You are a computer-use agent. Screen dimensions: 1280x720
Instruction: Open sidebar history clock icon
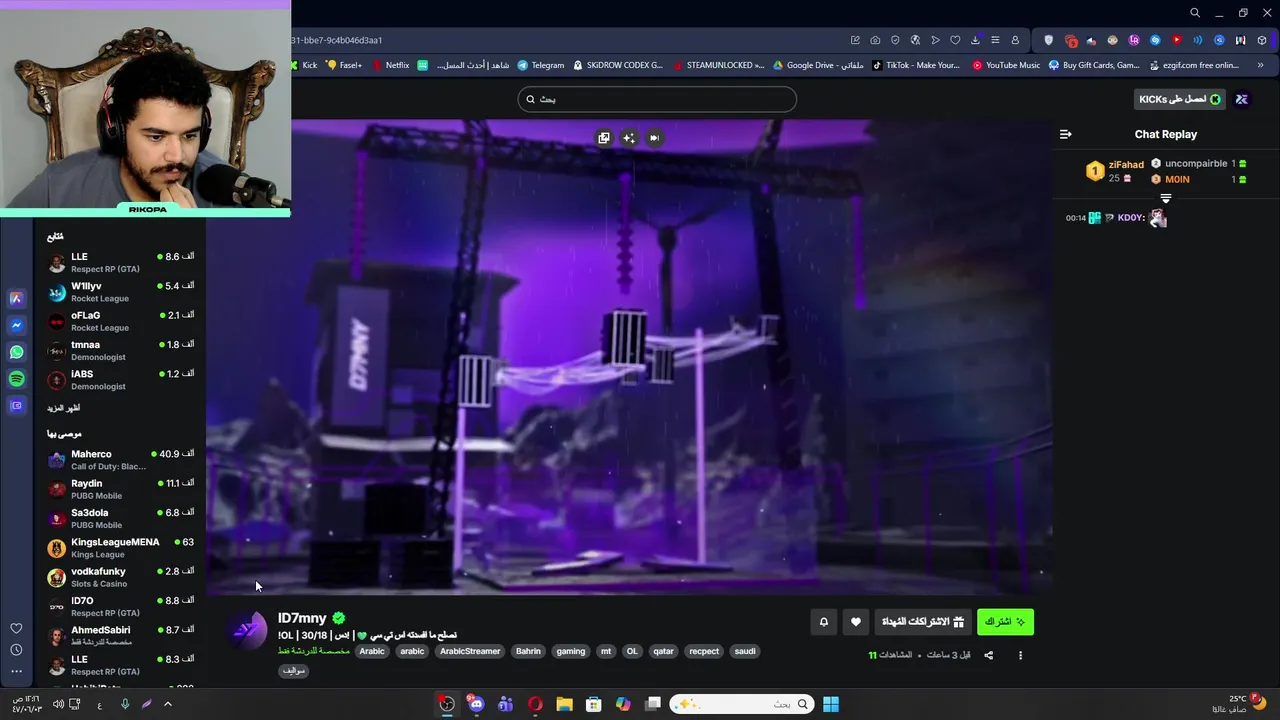[16, 650]
